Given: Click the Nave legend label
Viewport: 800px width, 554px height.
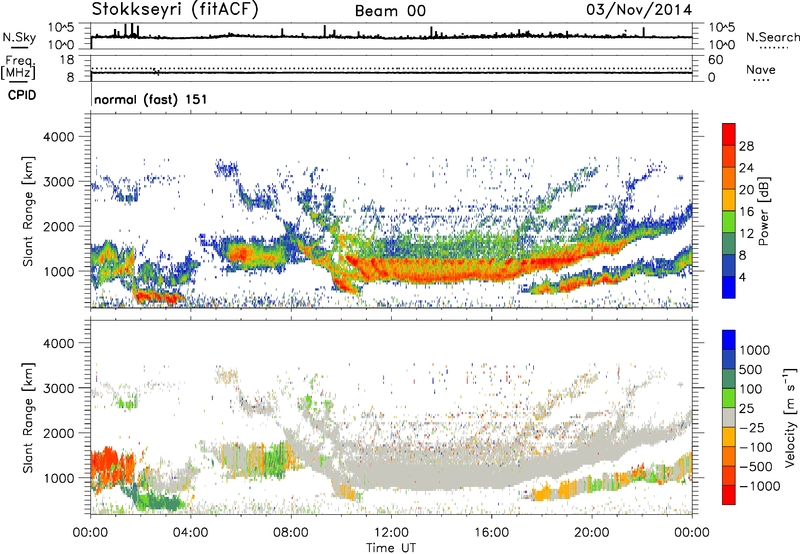Looking at the screenshot, I should [x=761, y=69].
